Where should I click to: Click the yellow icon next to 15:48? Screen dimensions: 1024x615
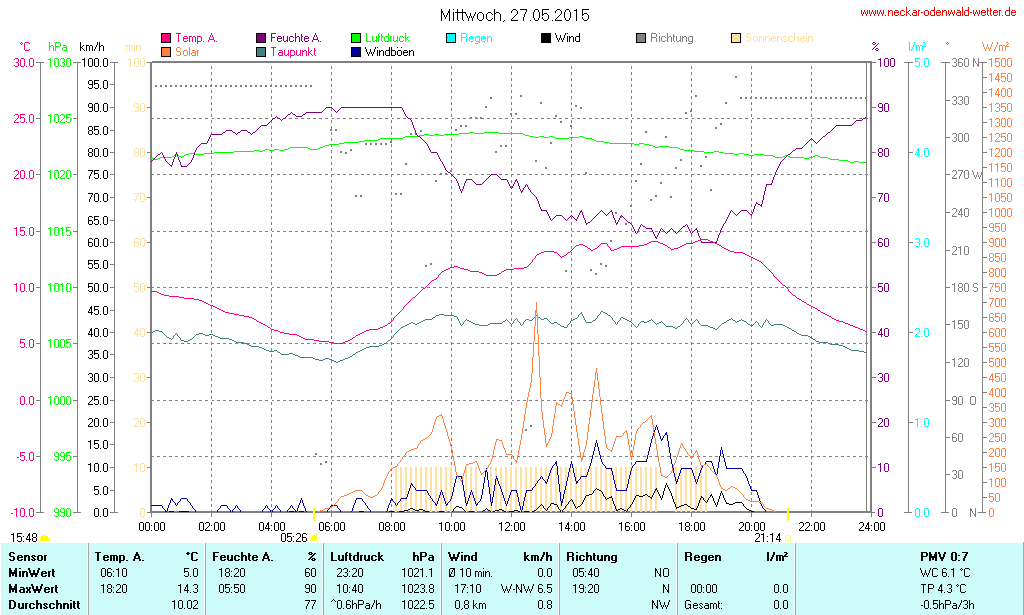tap(45, 537)
